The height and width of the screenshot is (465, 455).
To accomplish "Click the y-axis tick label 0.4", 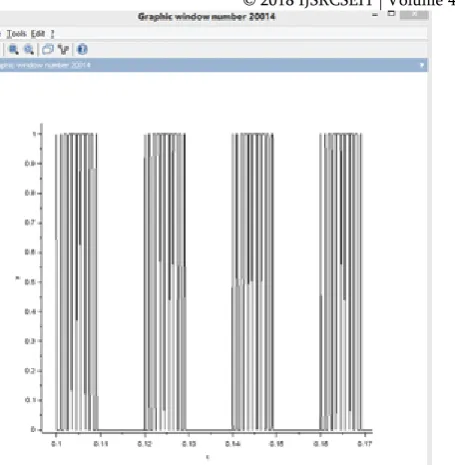I will 29,312.
